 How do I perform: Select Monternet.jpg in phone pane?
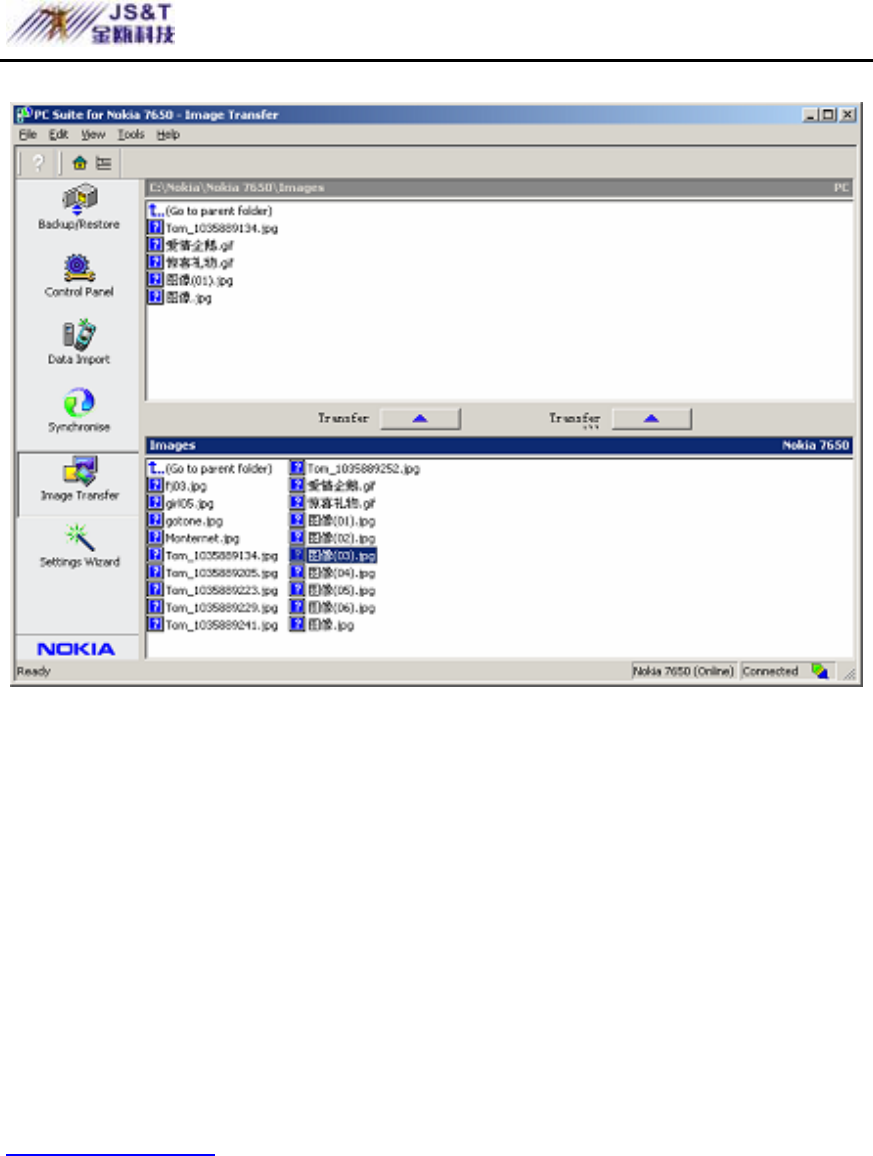[x=194, y=538]
